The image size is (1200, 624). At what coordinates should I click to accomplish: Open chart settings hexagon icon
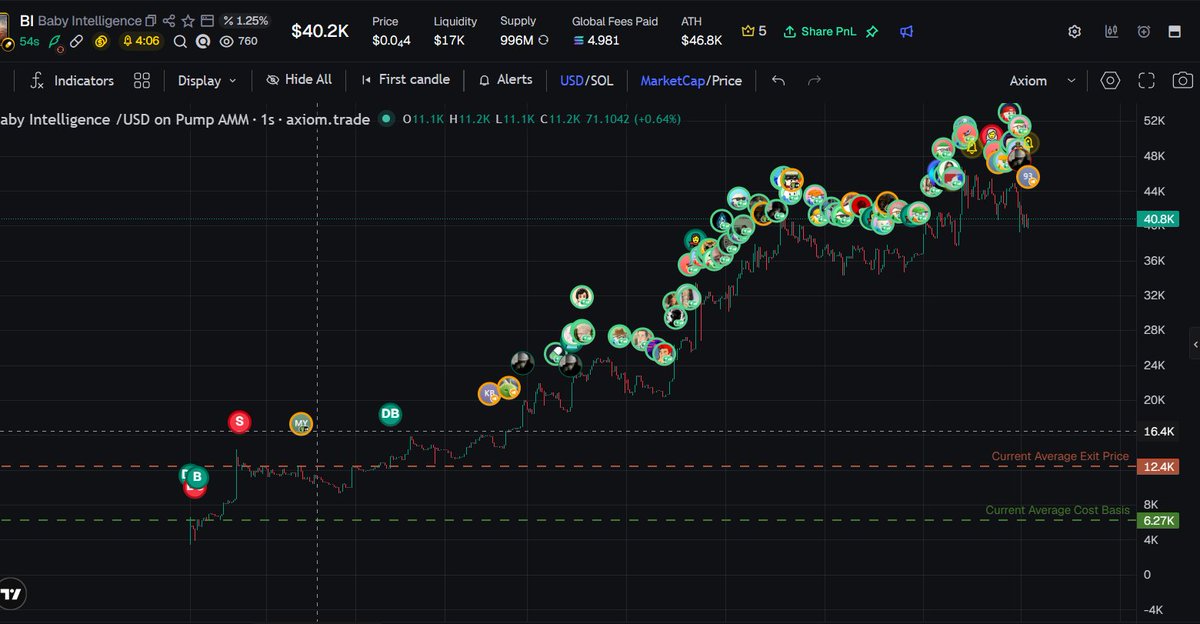coord(1110,80)
